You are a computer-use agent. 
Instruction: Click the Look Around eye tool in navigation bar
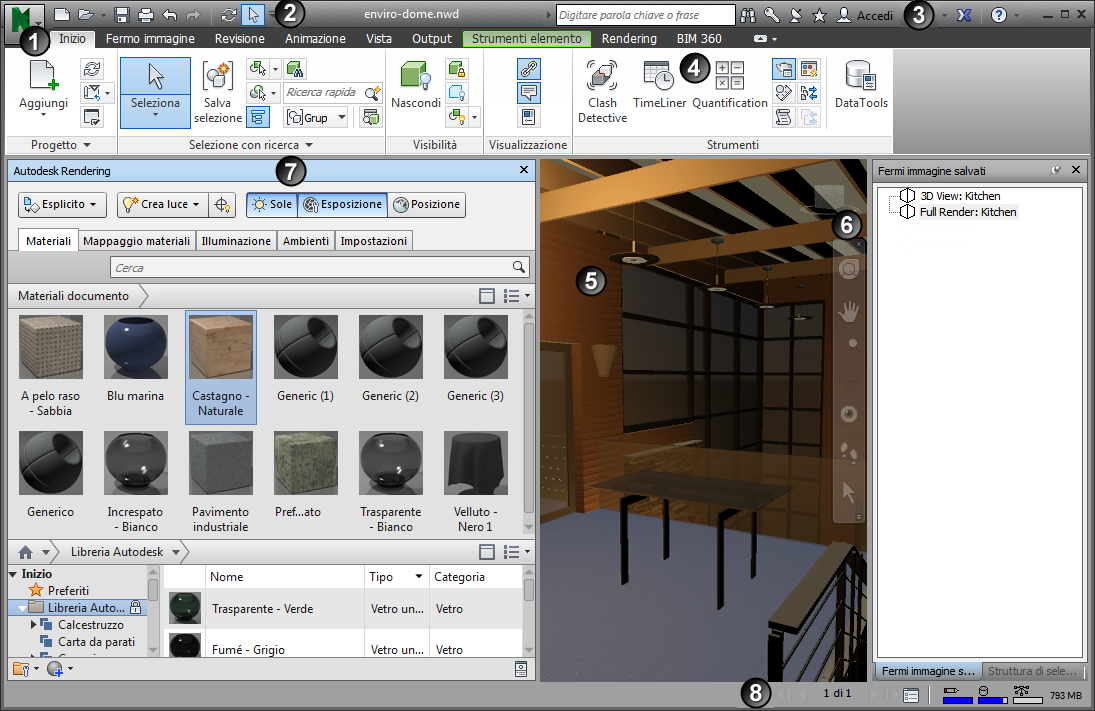point(848,414)
